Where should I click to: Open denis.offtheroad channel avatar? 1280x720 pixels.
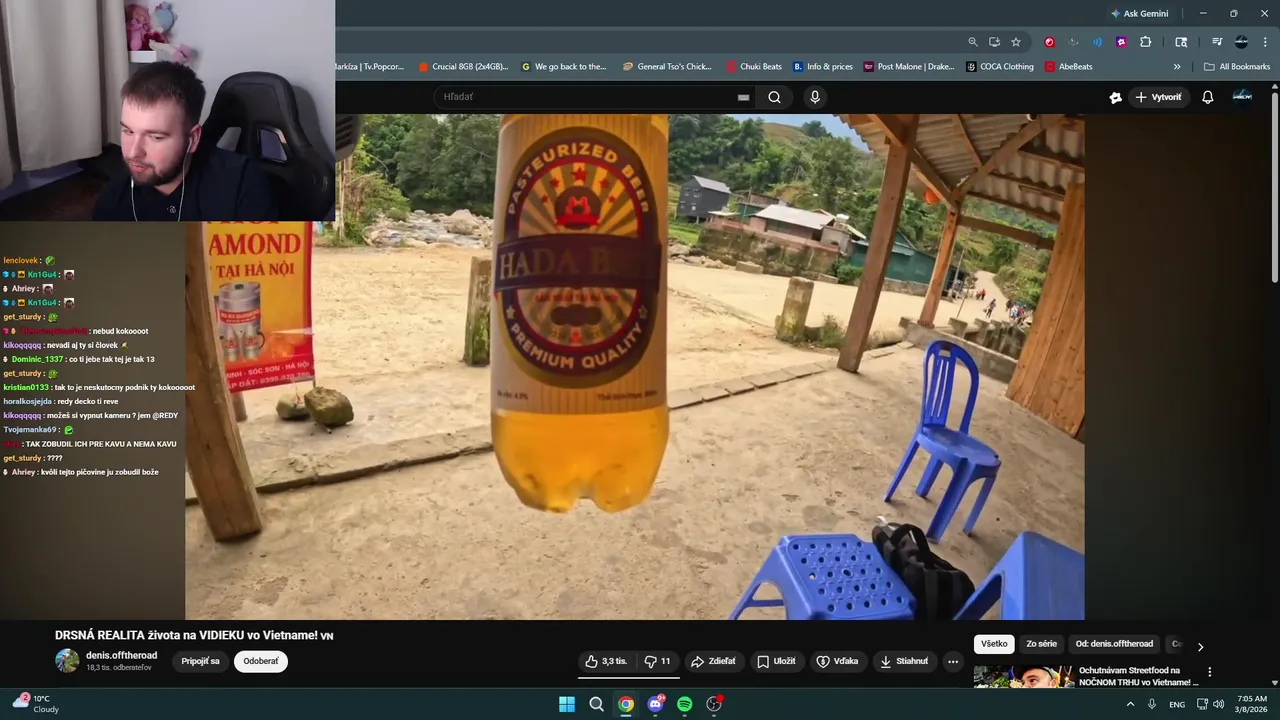[x=67, y=660]
